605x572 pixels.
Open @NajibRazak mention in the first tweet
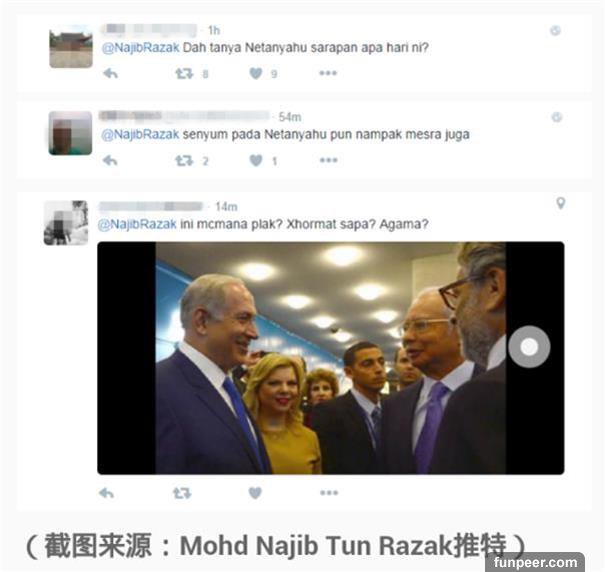click(x=141, y=48)
